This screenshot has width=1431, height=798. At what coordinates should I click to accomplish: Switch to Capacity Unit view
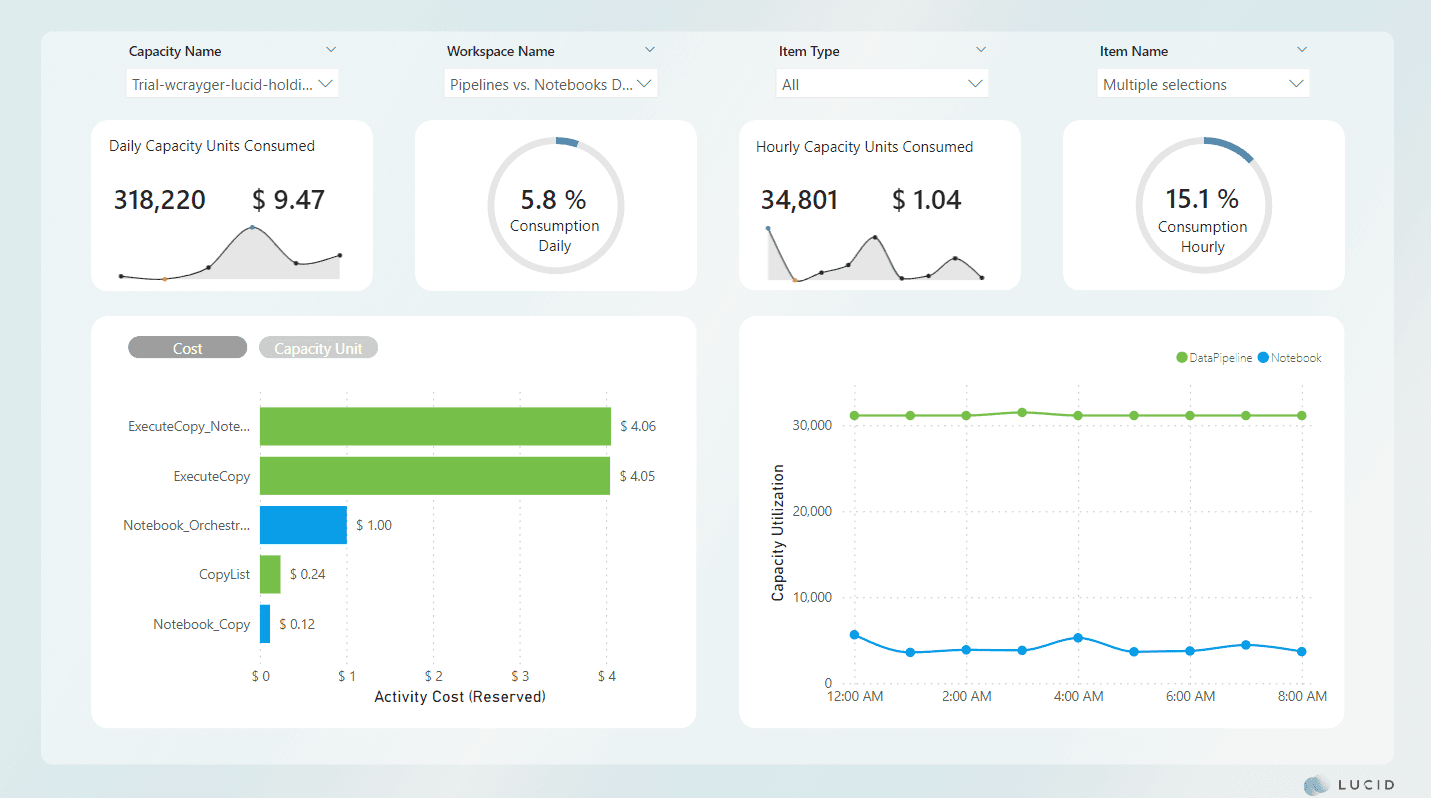[x=318, y=347]
